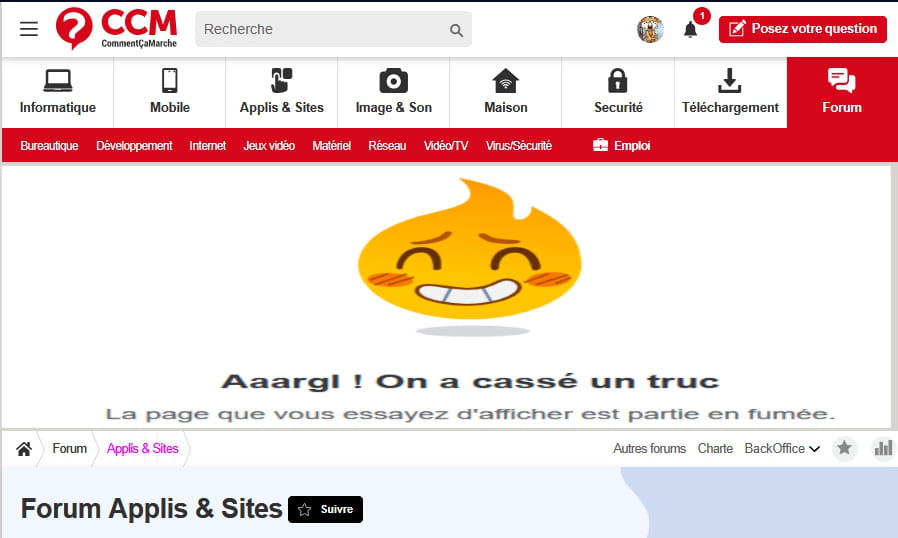Viewport: 898px width, 538px height.
Task: Open the Jeux vidéo subforum link
Action: coord(269,145)
